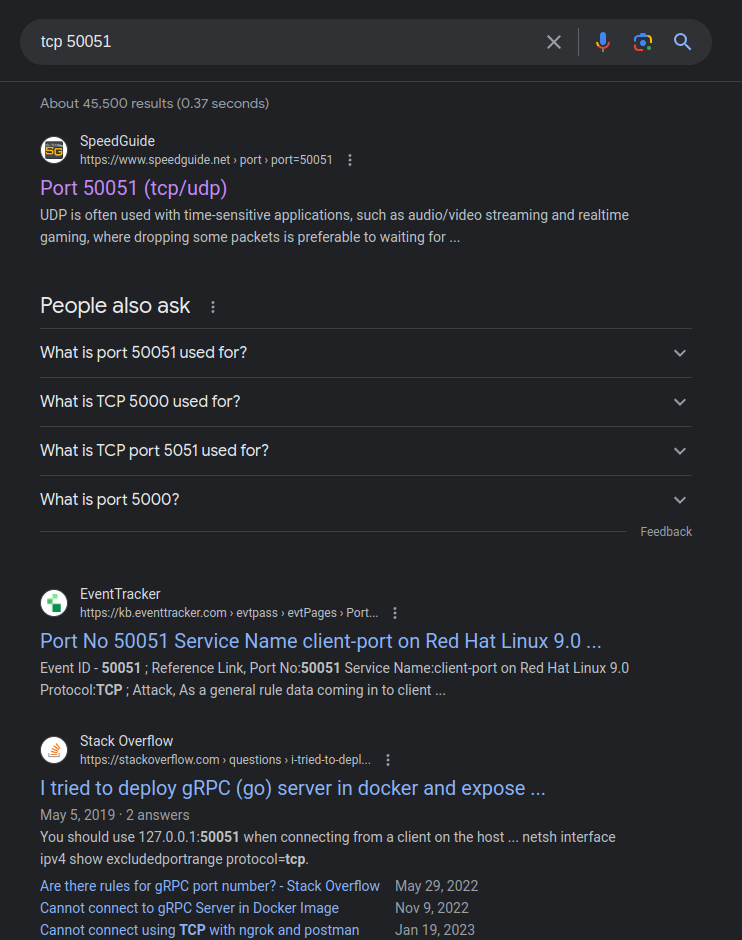Click the SpeedGuide site favicon
This screenshot has width=742, height=940.
(54, 150)
